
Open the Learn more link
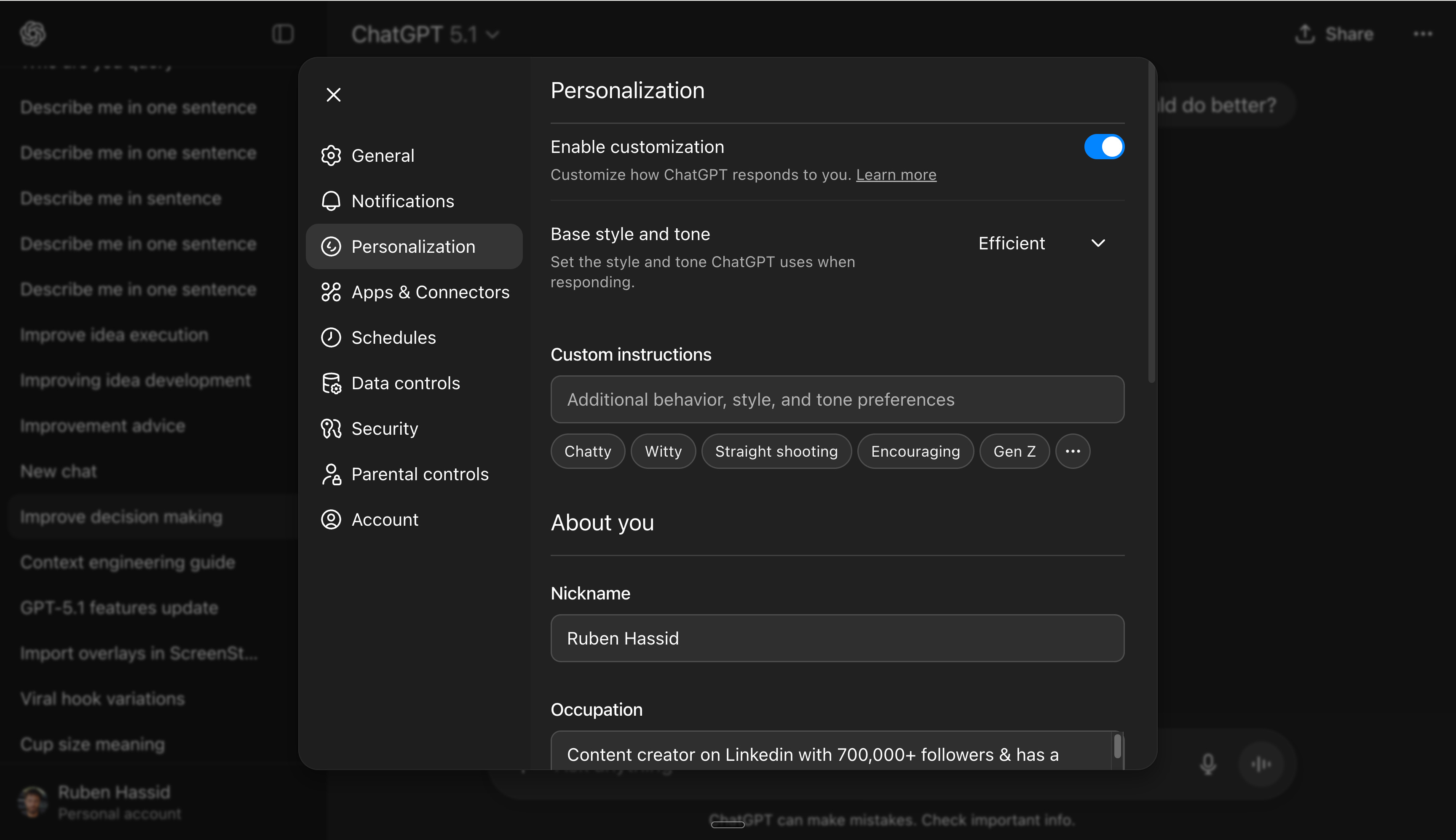coord(896,175)
